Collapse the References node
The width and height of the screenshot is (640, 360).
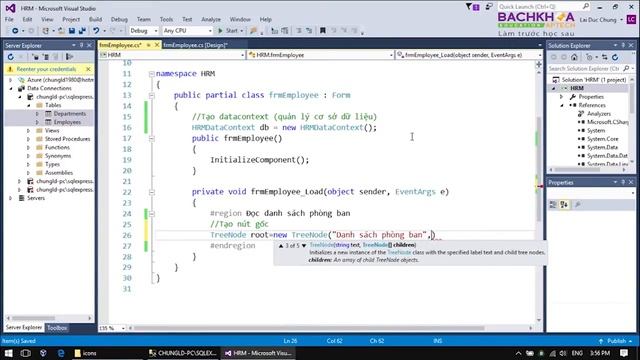tap(561, 105)
